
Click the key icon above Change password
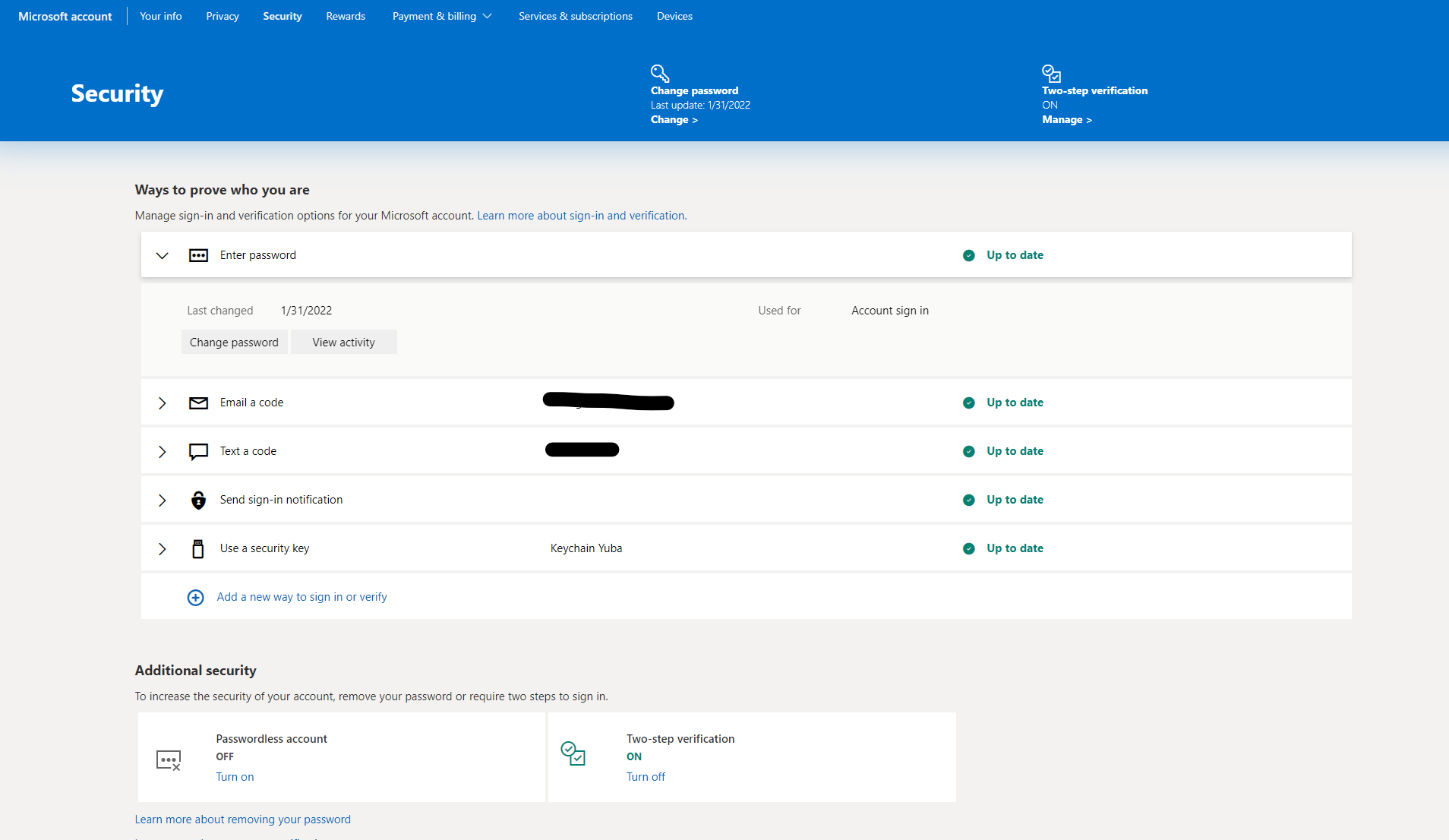(659, 73)
